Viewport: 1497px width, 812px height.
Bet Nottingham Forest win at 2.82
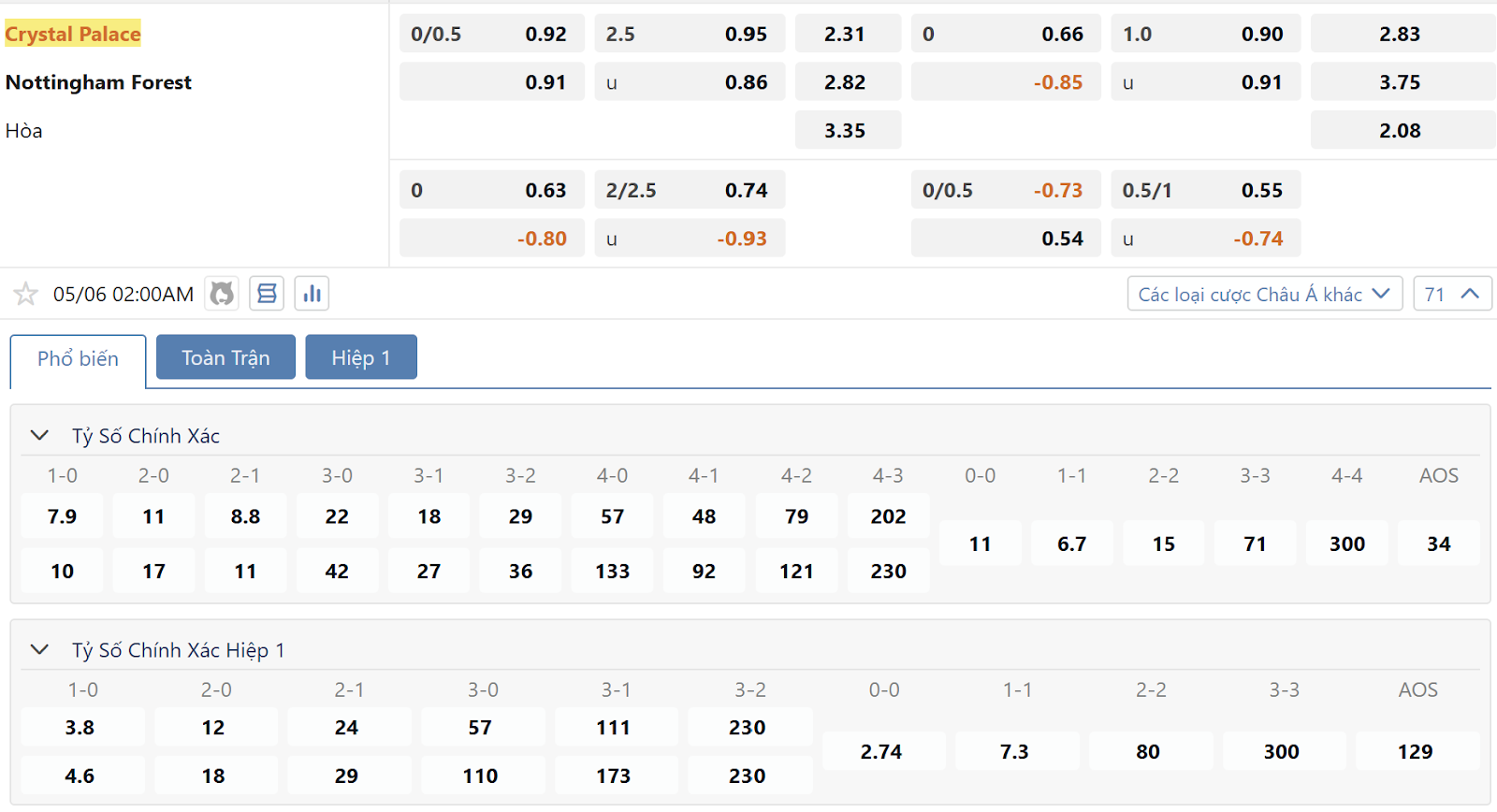(848, 82)
